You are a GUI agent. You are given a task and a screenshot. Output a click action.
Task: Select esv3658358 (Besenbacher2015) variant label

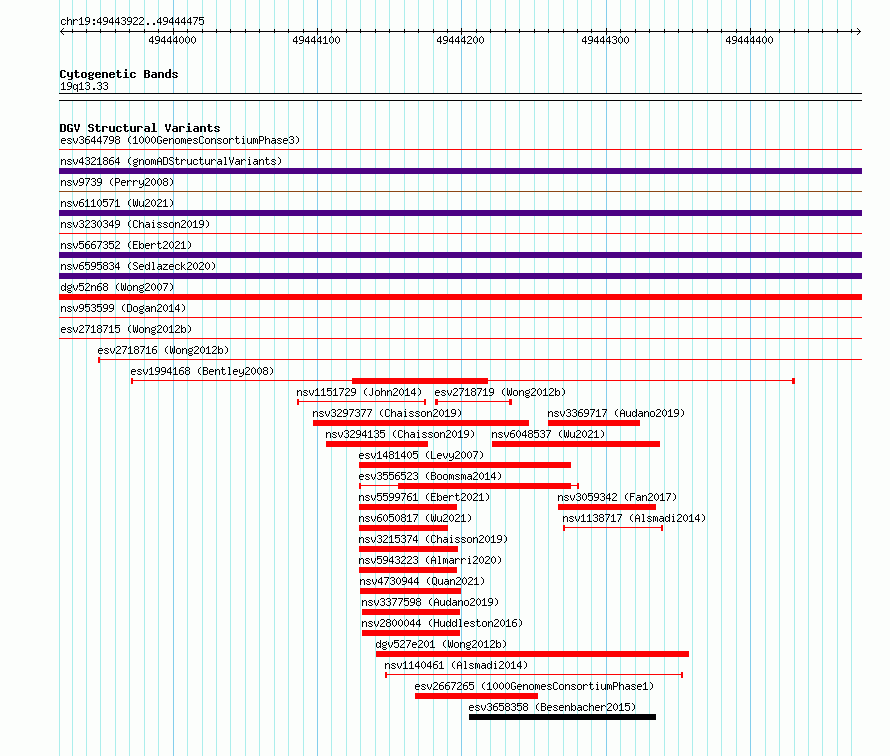(552, 707)
